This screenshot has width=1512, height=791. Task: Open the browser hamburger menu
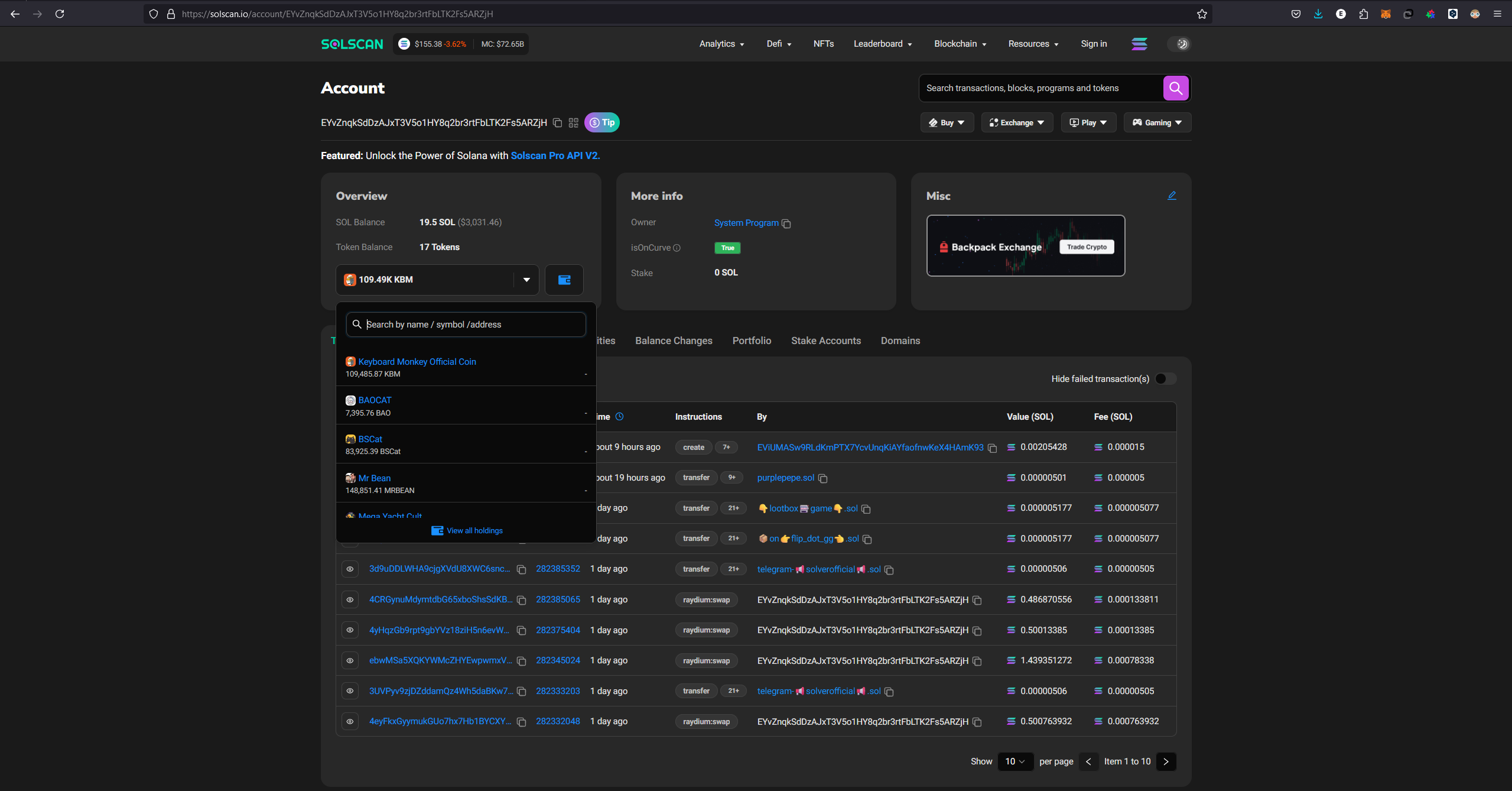[1497, 14]
